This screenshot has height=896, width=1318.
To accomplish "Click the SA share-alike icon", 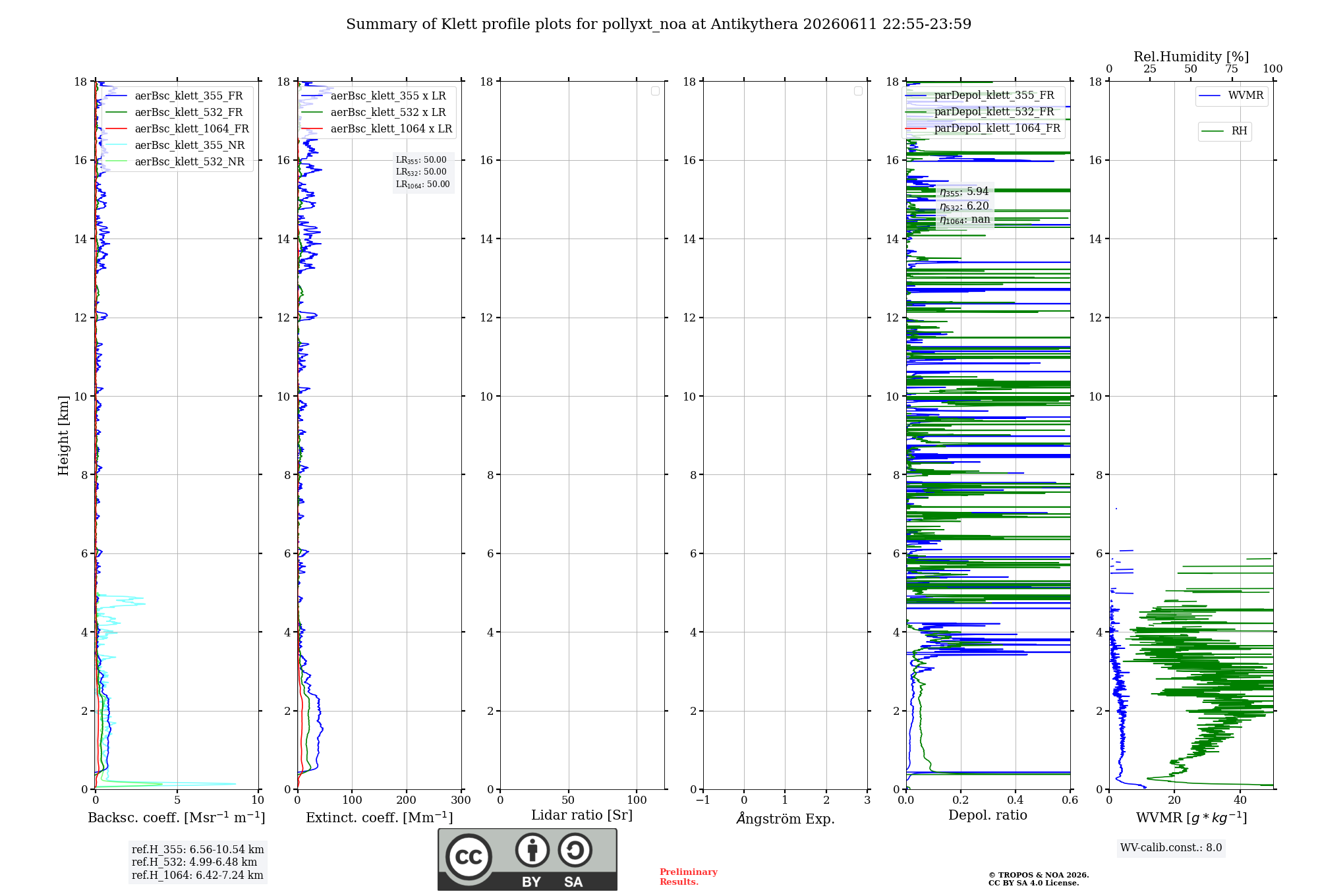I will click(x=575, y=850).
